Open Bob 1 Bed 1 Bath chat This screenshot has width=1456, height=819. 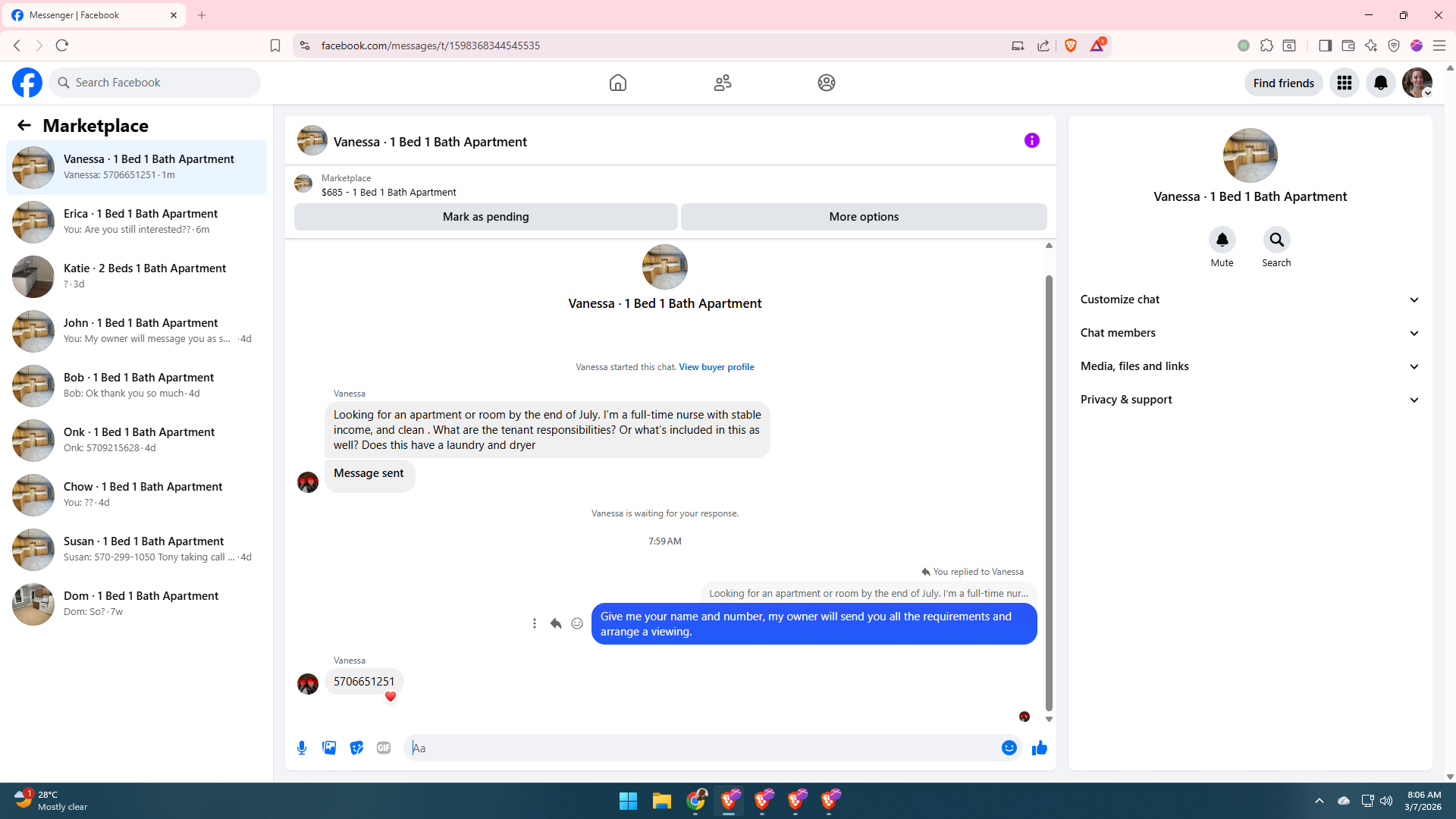coord(136,386)
